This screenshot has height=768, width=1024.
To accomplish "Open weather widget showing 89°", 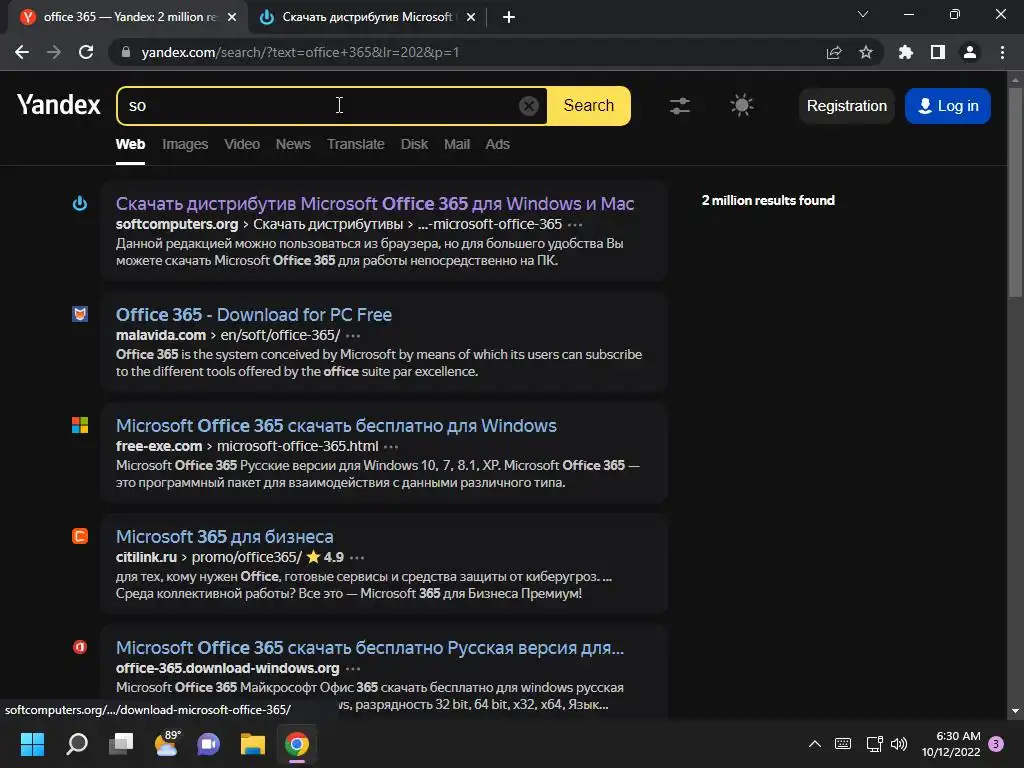I will 167,743.
